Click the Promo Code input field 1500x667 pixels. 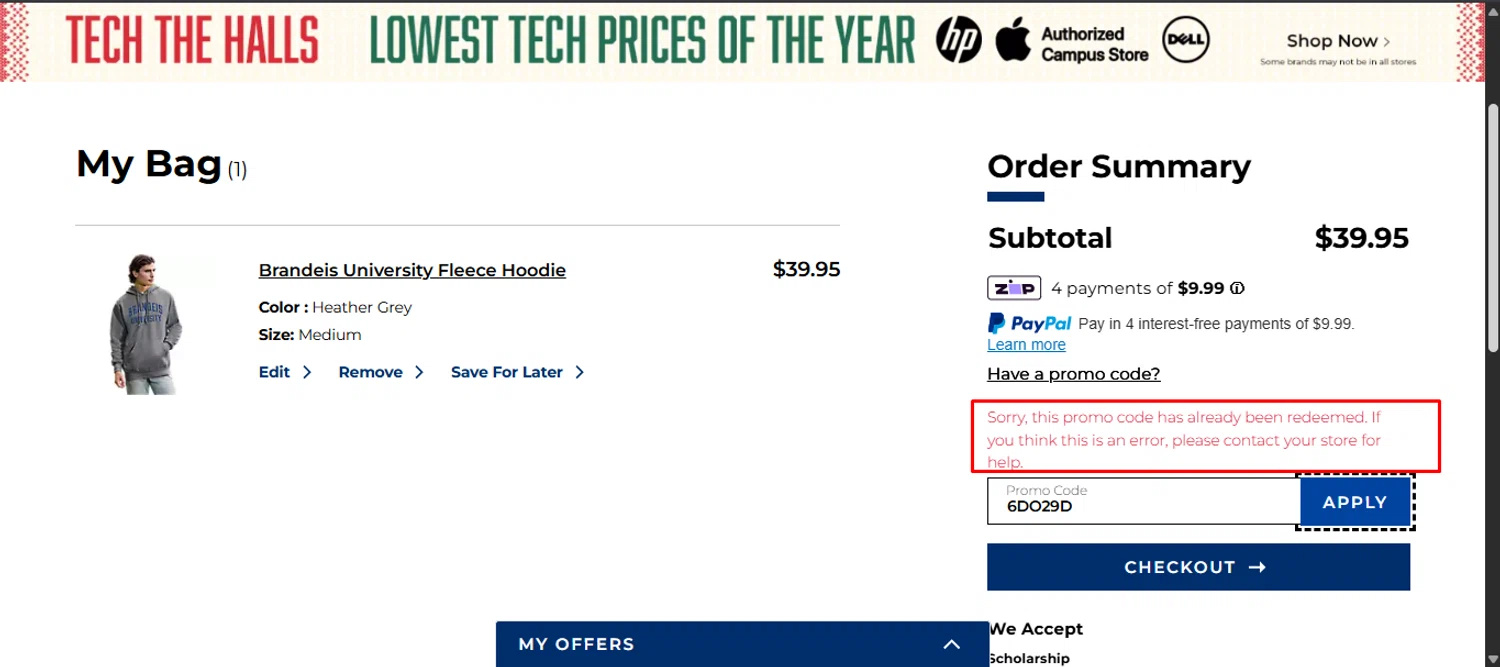point(1143,501)
